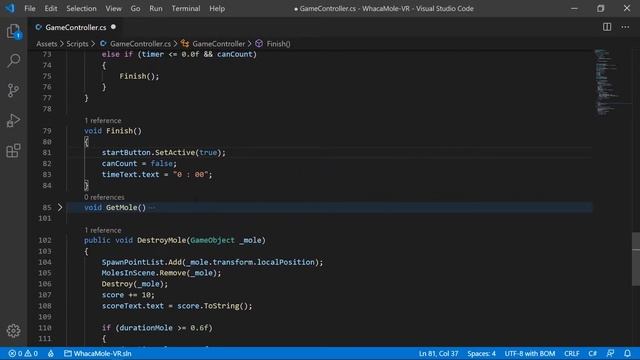Open the Extensions view
Image resolution: width=640 pixels, height=360 pixels.
pos(13,151)
